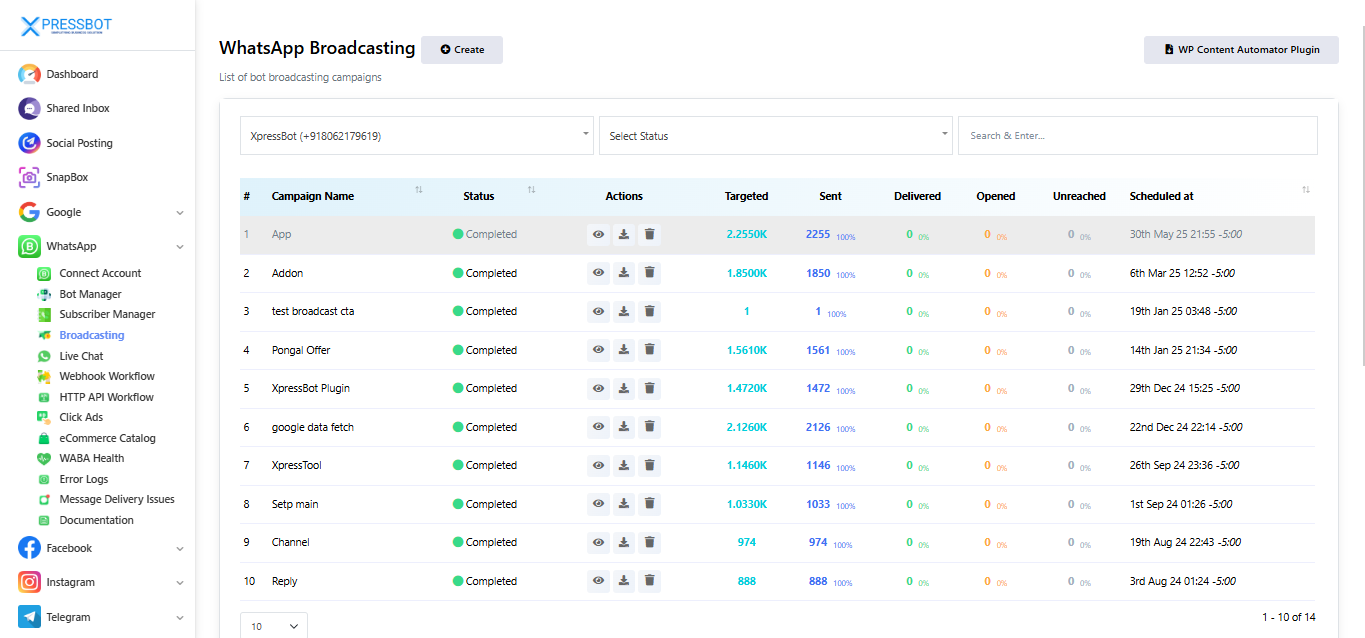Click eye icon for test broadcast cta

coord(598,311)
